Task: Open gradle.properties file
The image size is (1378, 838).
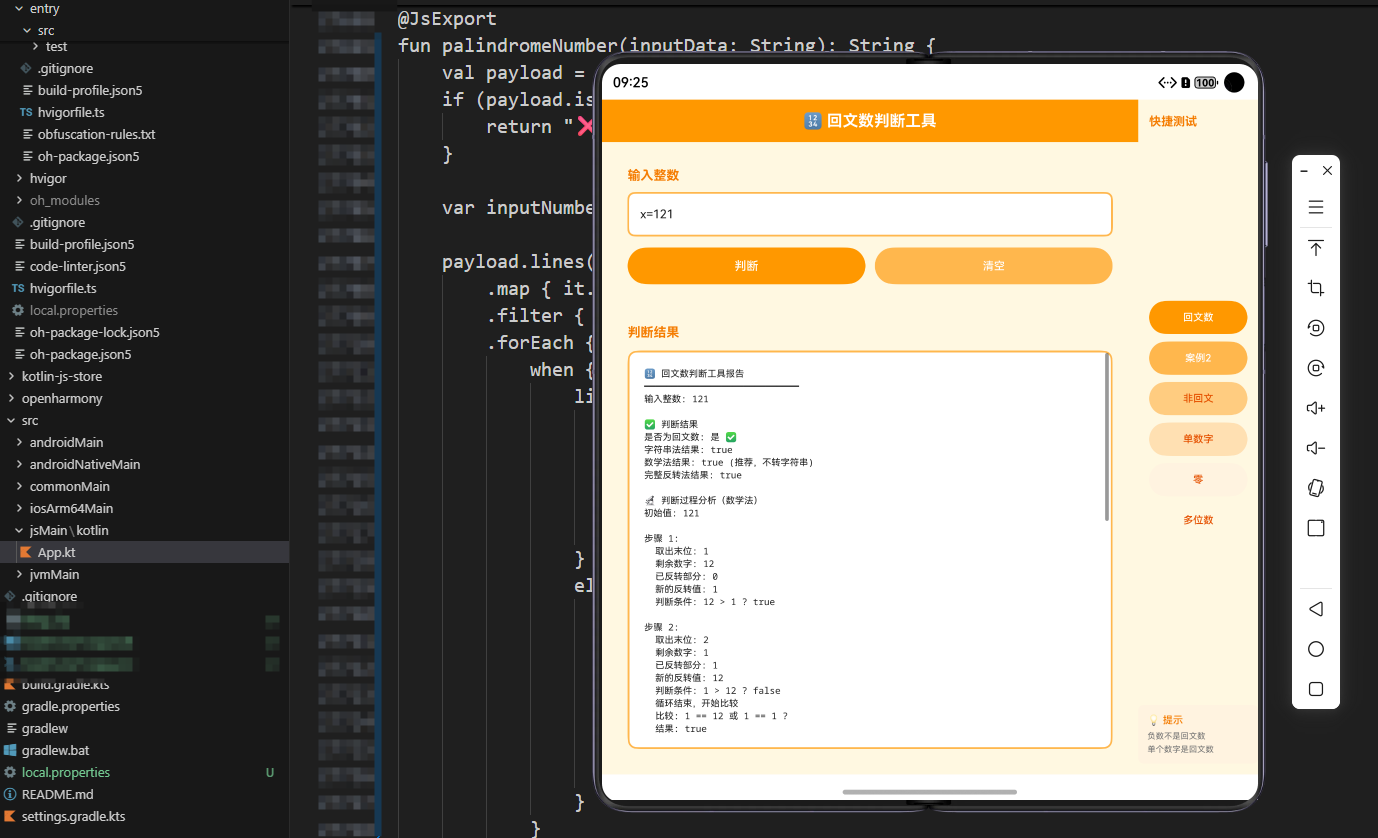Action: click(x=71, y=706)
